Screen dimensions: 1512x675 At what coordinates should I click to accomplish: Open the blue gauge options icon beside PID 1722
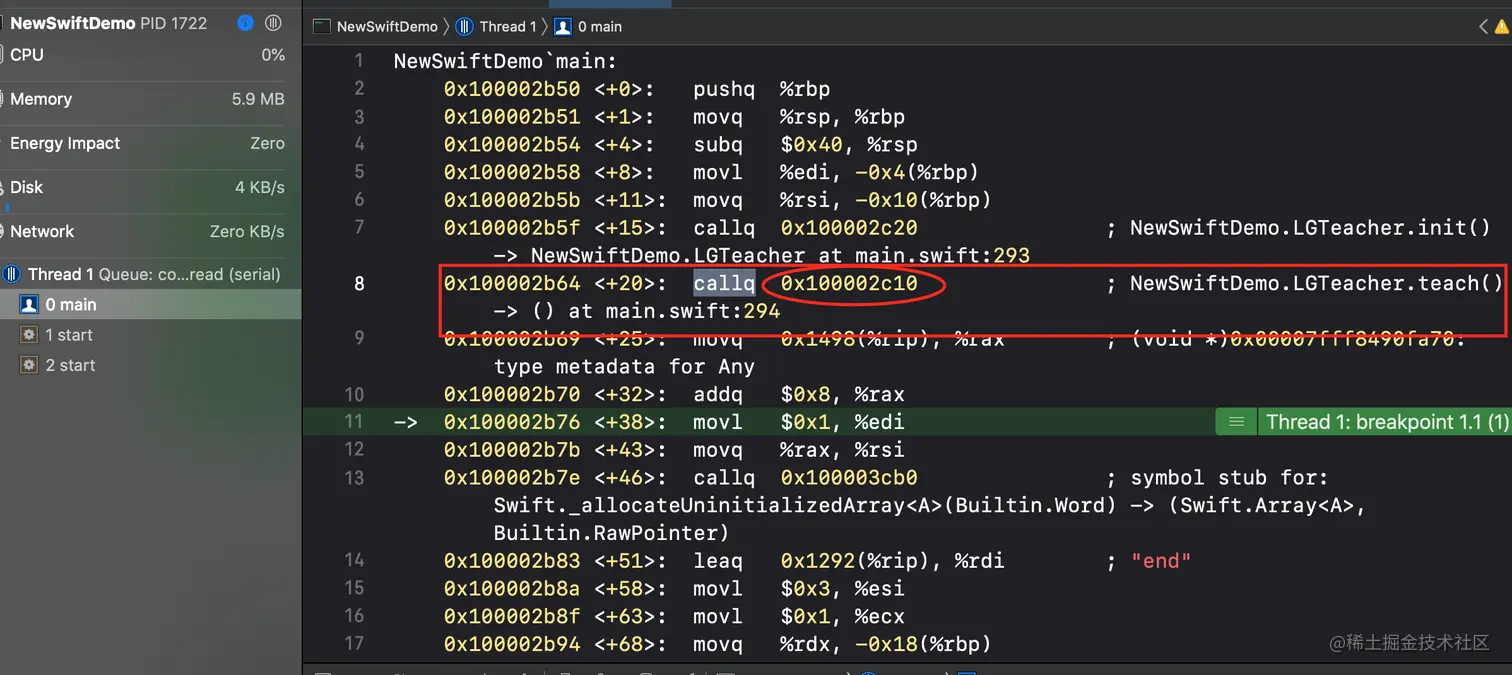pyautogui.click(x=246, y=23)
